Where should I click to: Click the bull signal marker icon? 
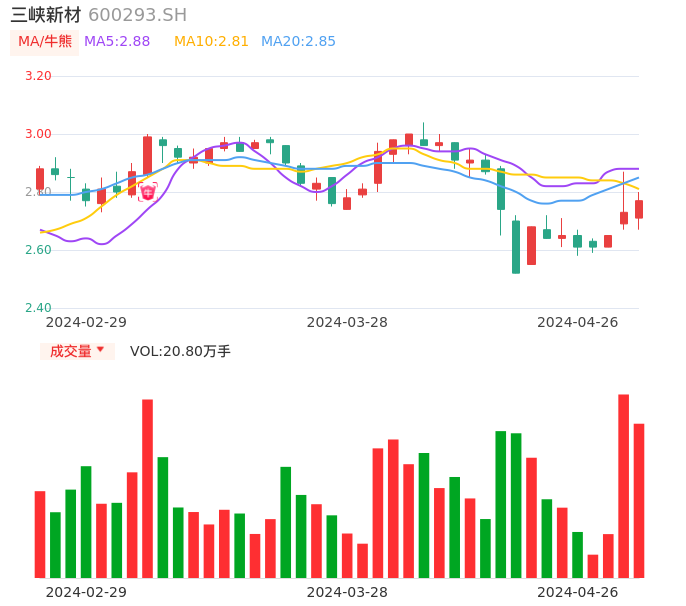(148, 192)
